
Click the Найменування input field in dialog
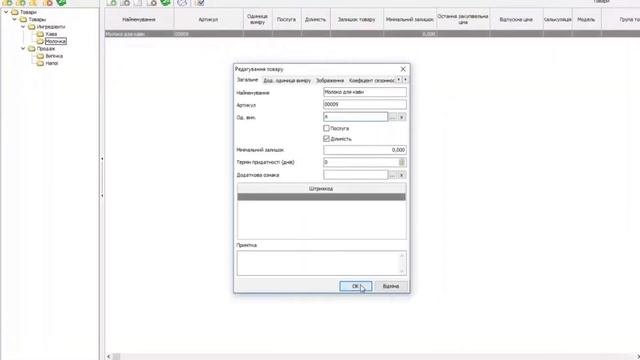pyautogui.click(x=364, y=92)
